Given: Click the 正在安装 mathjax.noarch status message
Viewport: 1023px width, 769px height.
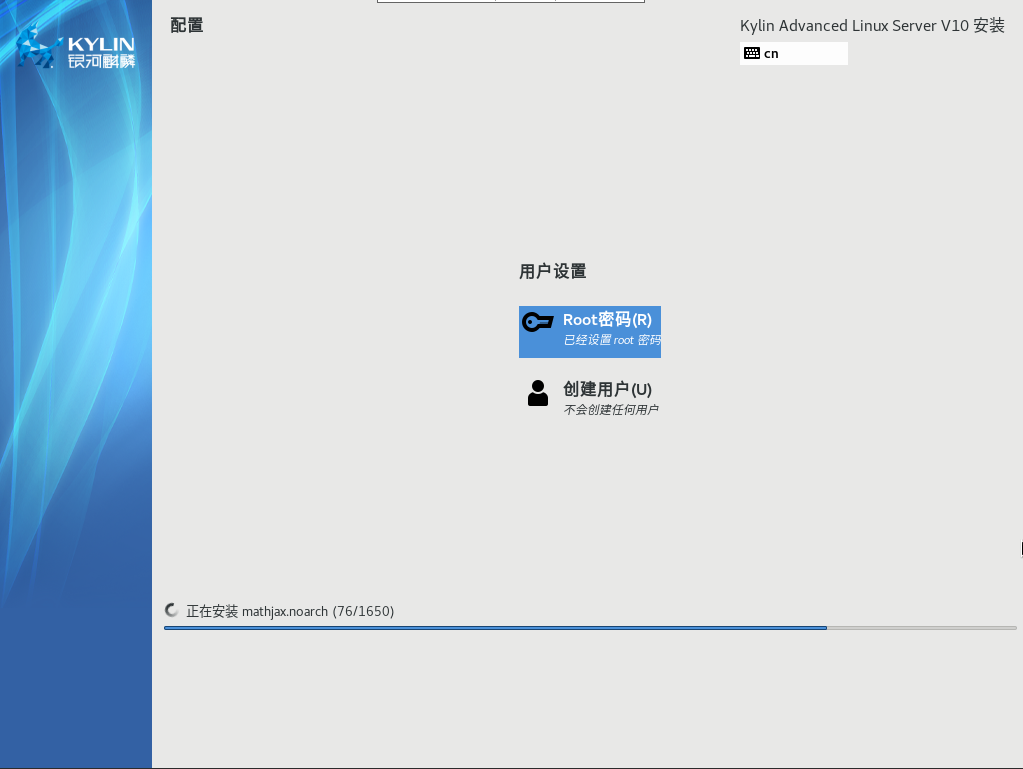Looking at the screenshot, I should [x=290, y=611].
